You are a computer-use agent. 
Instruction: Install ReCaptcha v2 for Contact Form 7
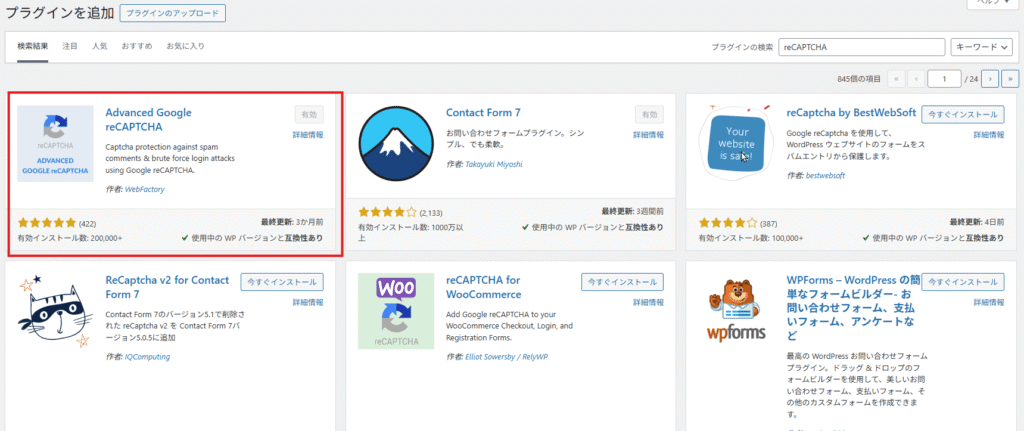(282, 281)
